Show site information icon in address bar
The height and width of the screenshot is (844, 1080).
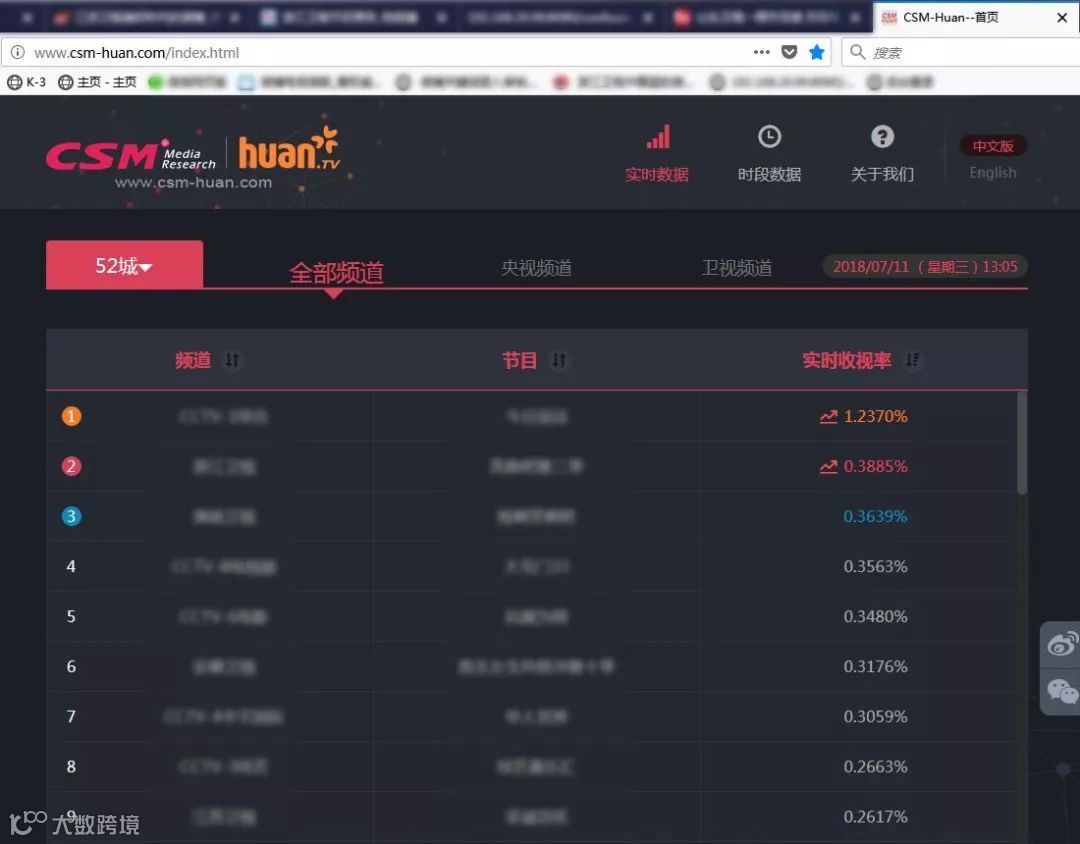point(18,52)
